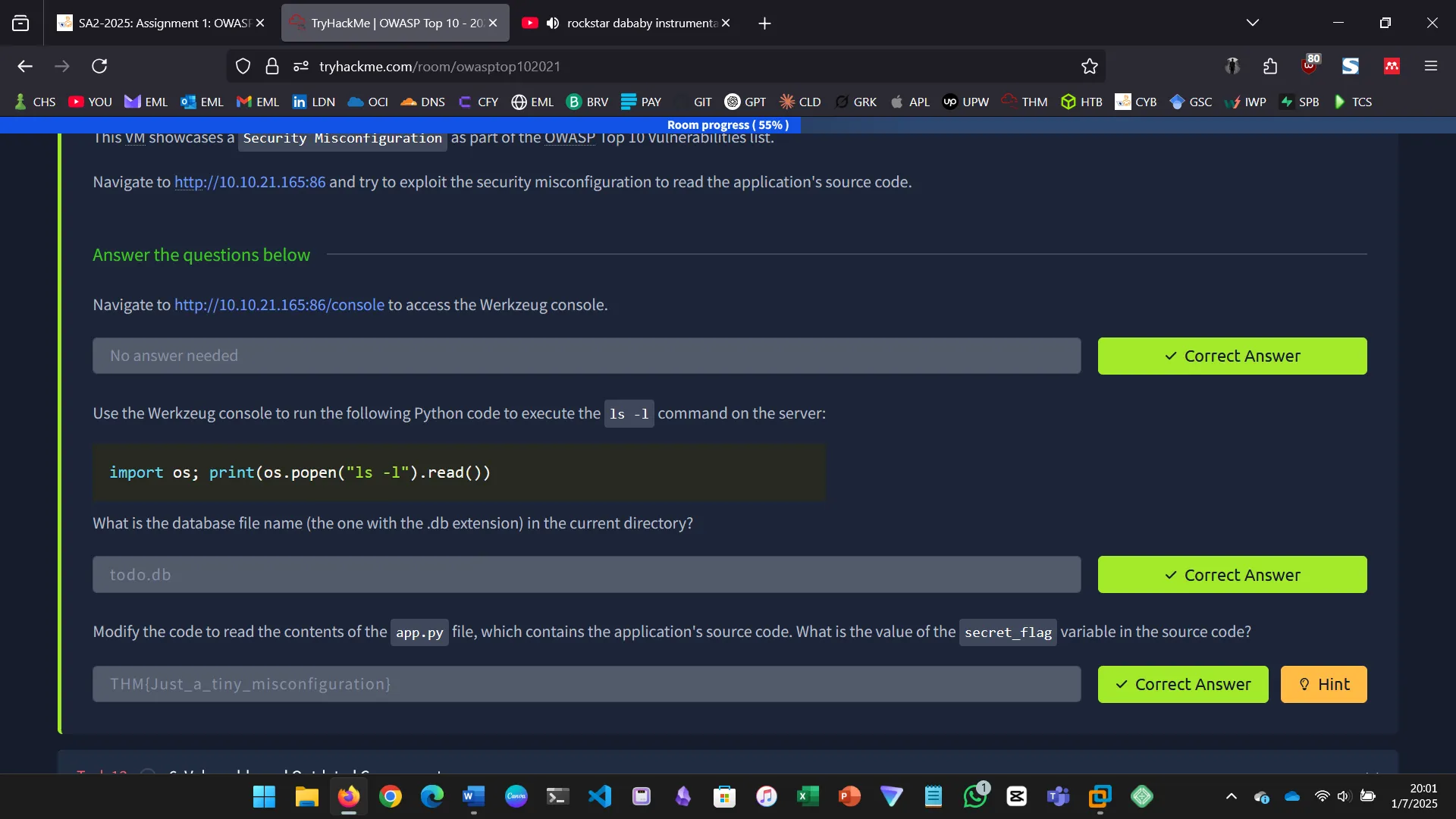Mute the rockstar dababy YouTube tab

553,24
